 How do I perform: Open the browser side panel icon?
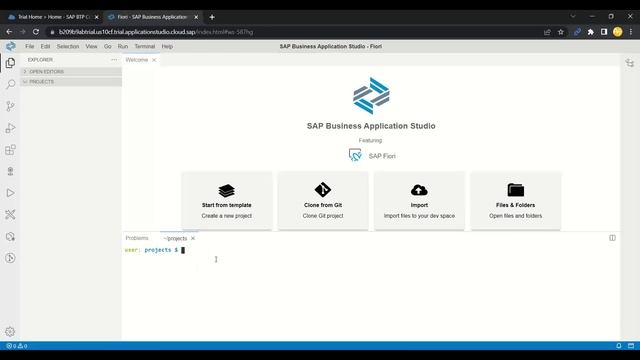[x=604, y=32]
